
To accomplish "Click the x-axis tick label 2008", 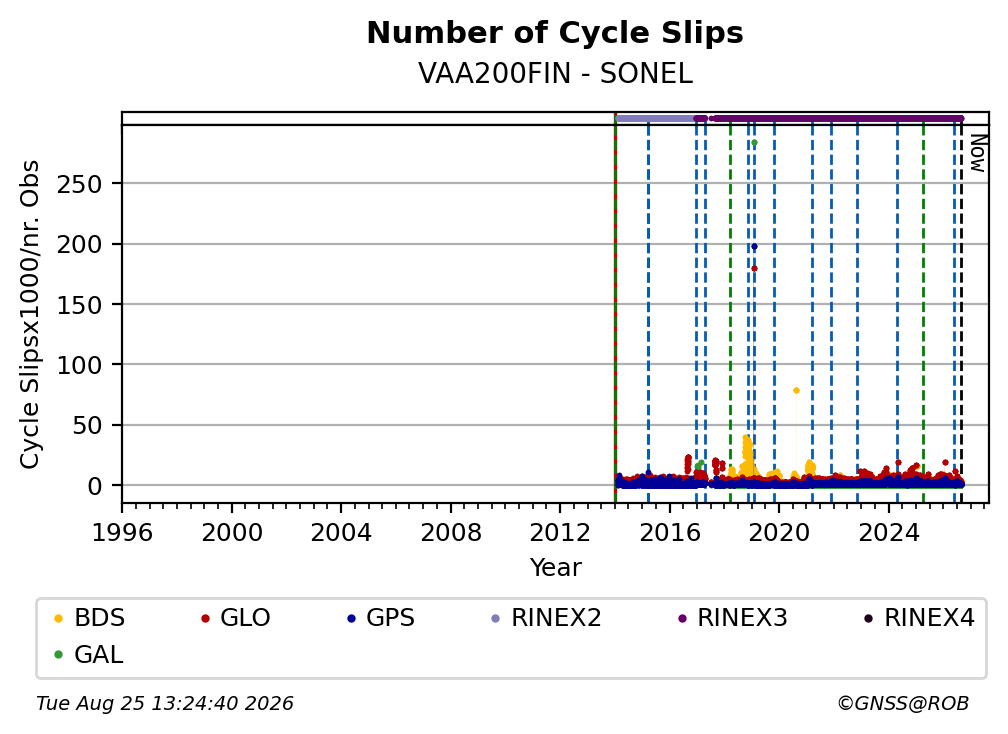I will (451, 533).
